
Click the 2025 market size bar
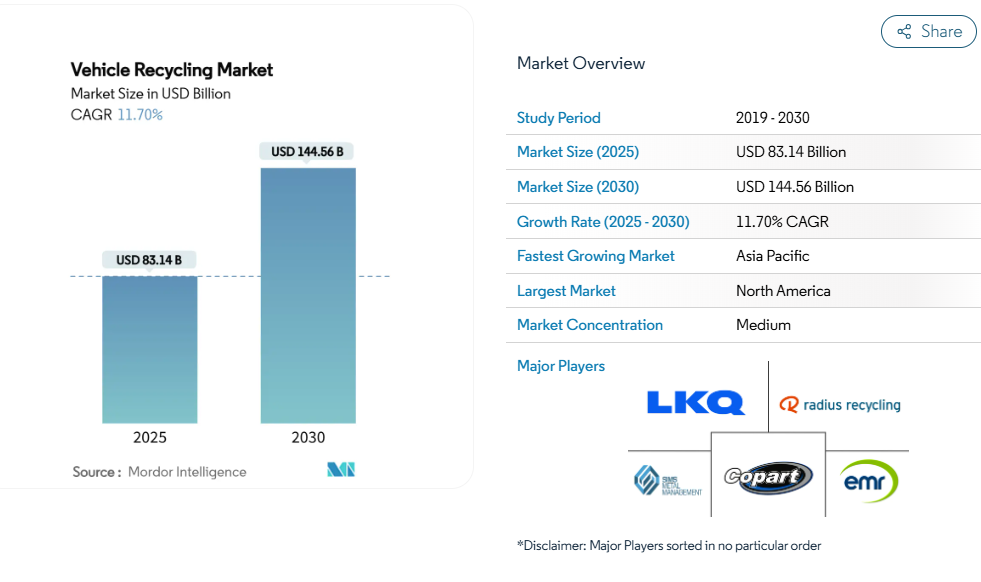tap(150, 349)
